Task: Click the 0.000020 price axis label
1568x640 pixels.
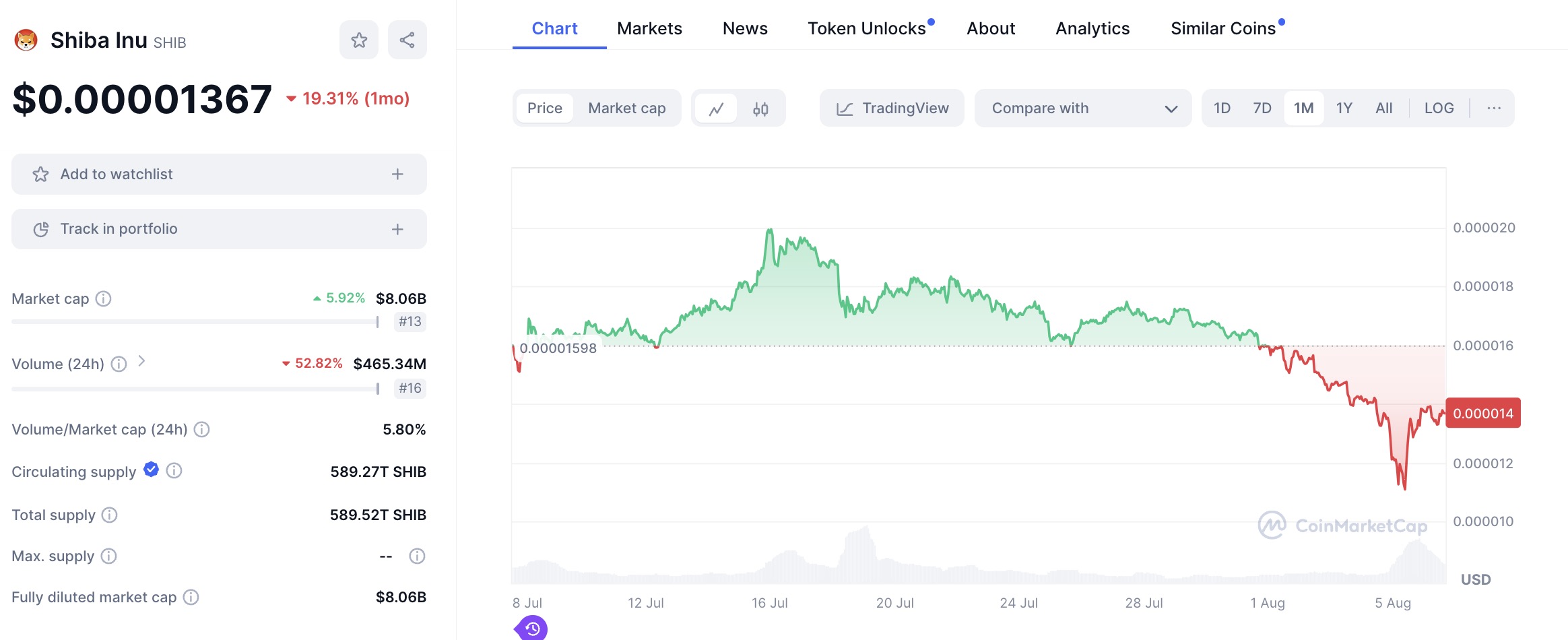Action: point(1484,228)
